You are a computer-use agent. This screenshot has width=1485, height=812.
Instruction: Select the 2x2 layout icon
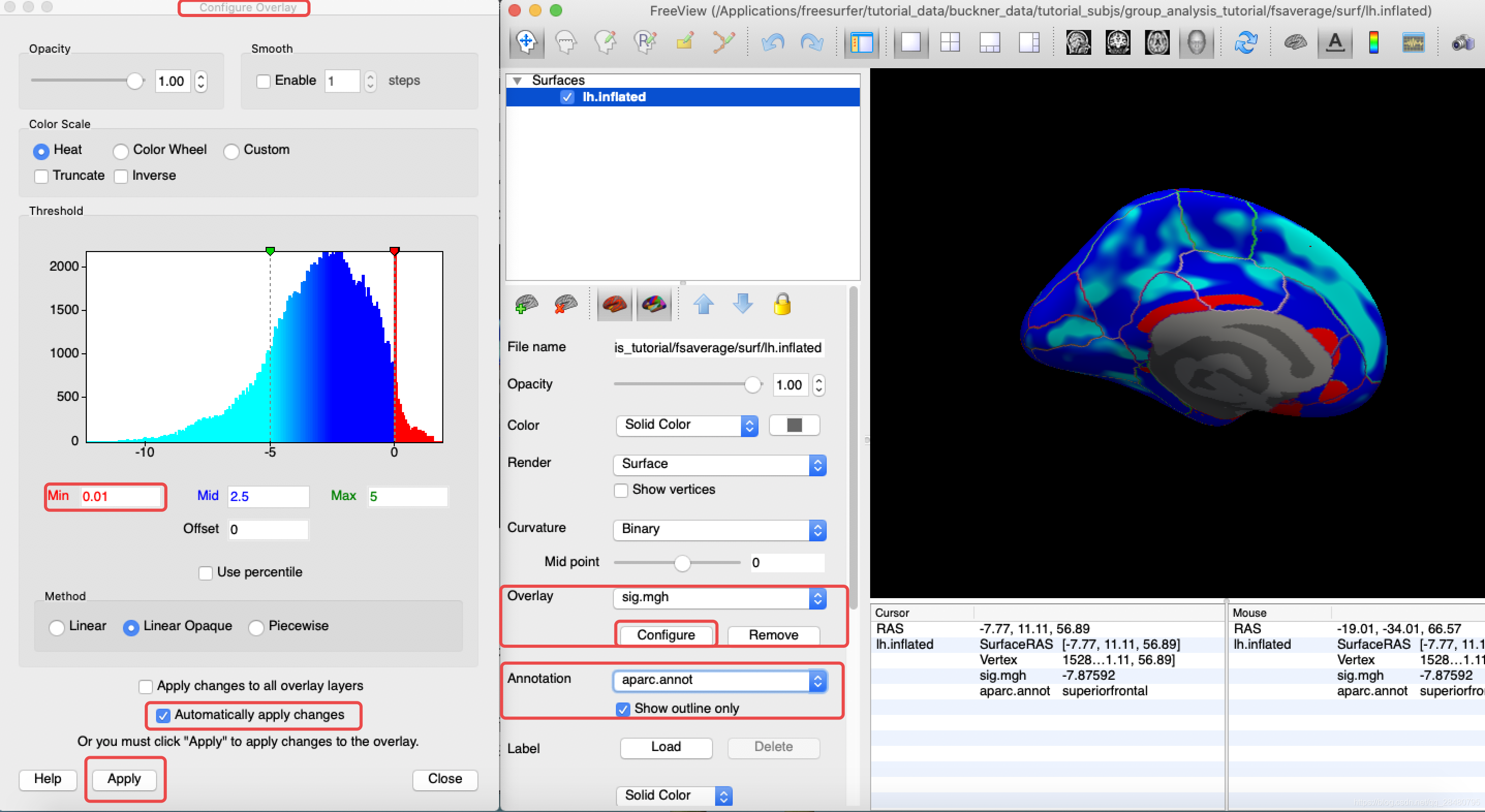pos(950,42)
